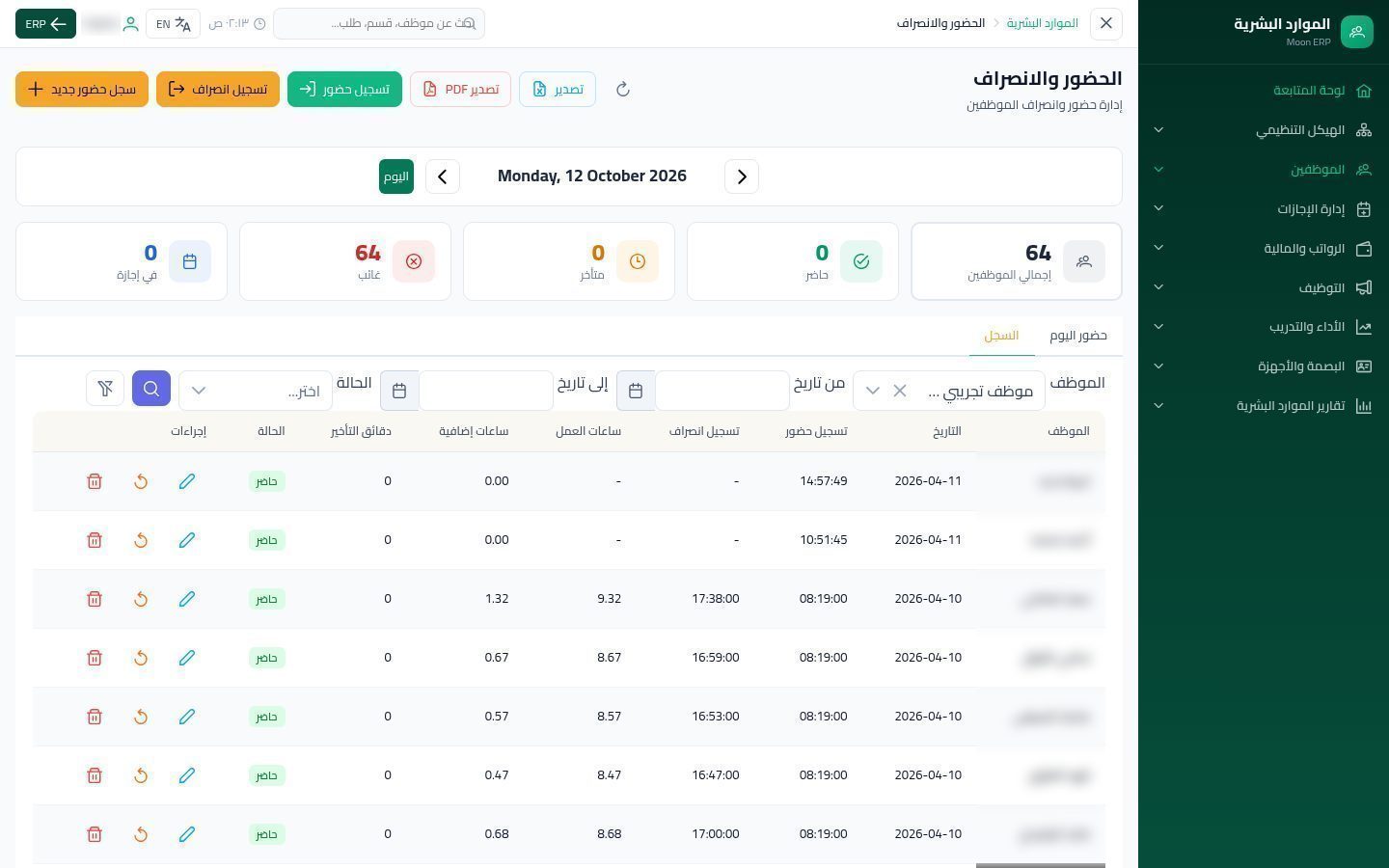1389x868 pixels.
Task: Clear the filters with the funnel icon
Action: (105, 389)
